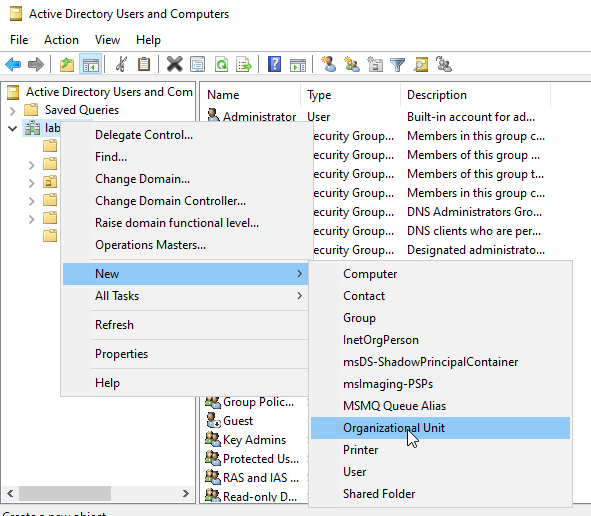Click tree pane scrollbar left arrow
This screenshot has width=591, height=516.
(x=10, y=493)
